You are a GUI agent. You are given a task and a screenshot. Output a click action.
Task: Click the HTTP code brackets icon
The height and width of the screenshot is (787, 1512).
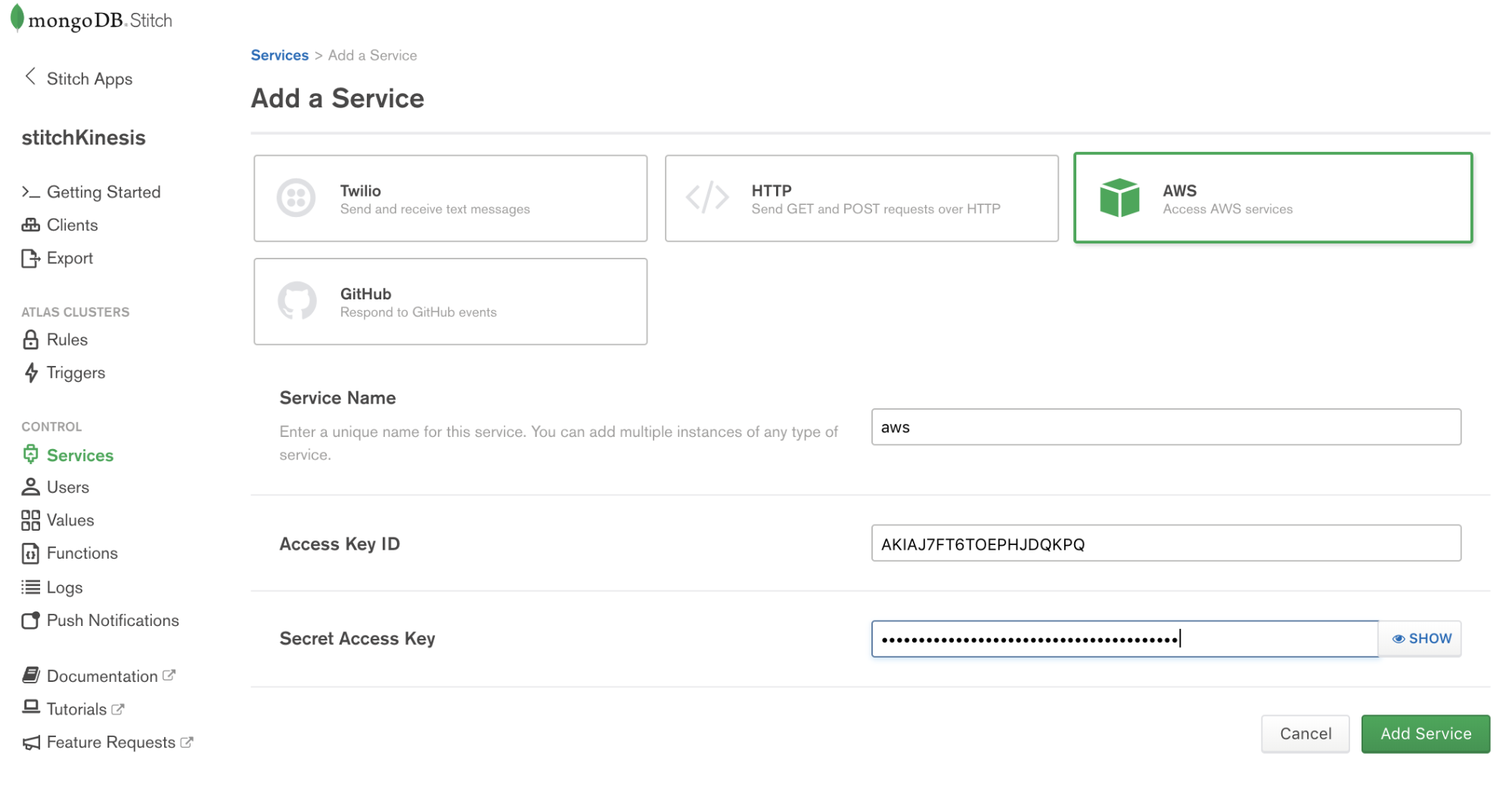pyautogui.click(x=707, y=197)
